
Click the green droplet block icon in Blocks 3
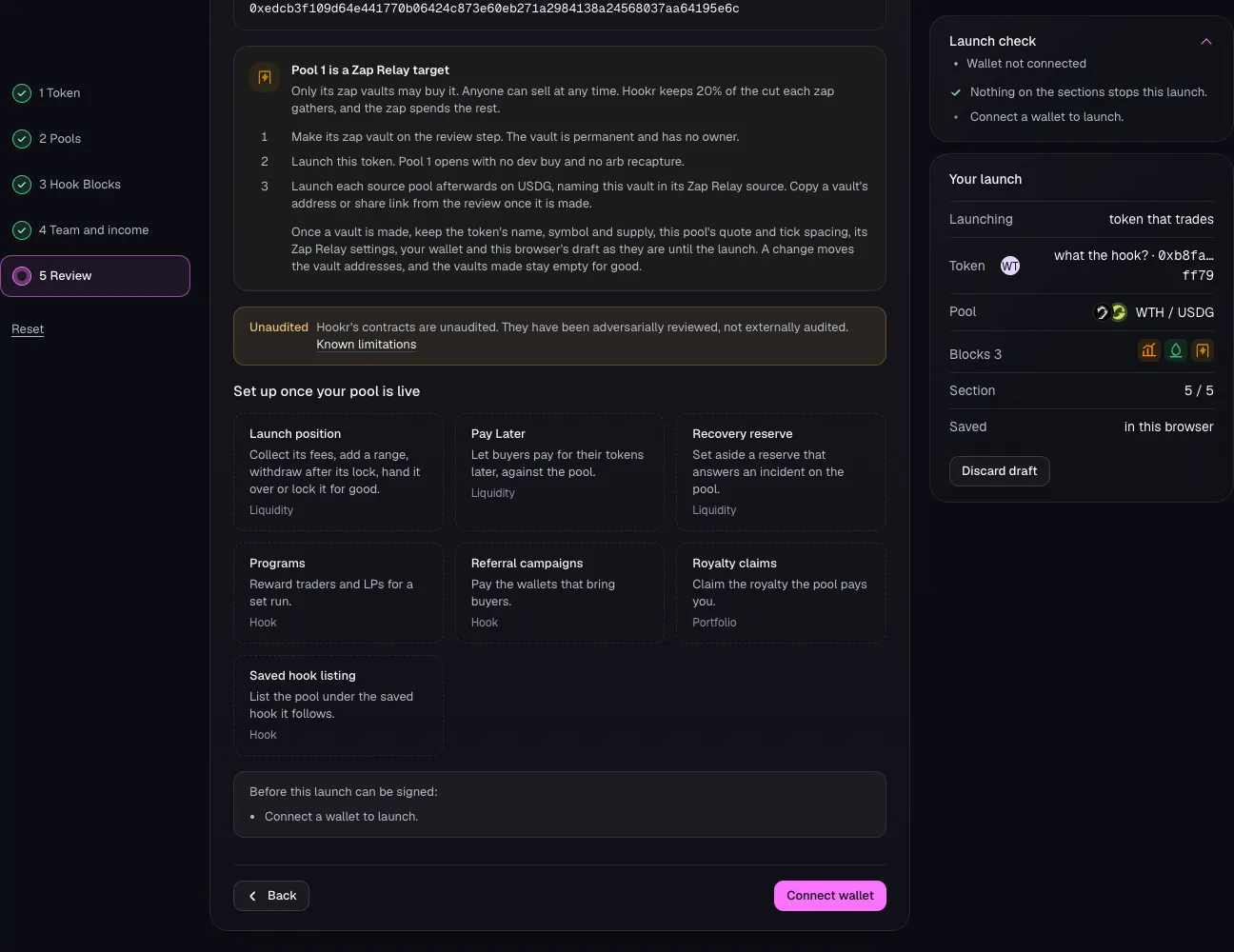(1176, 350)
